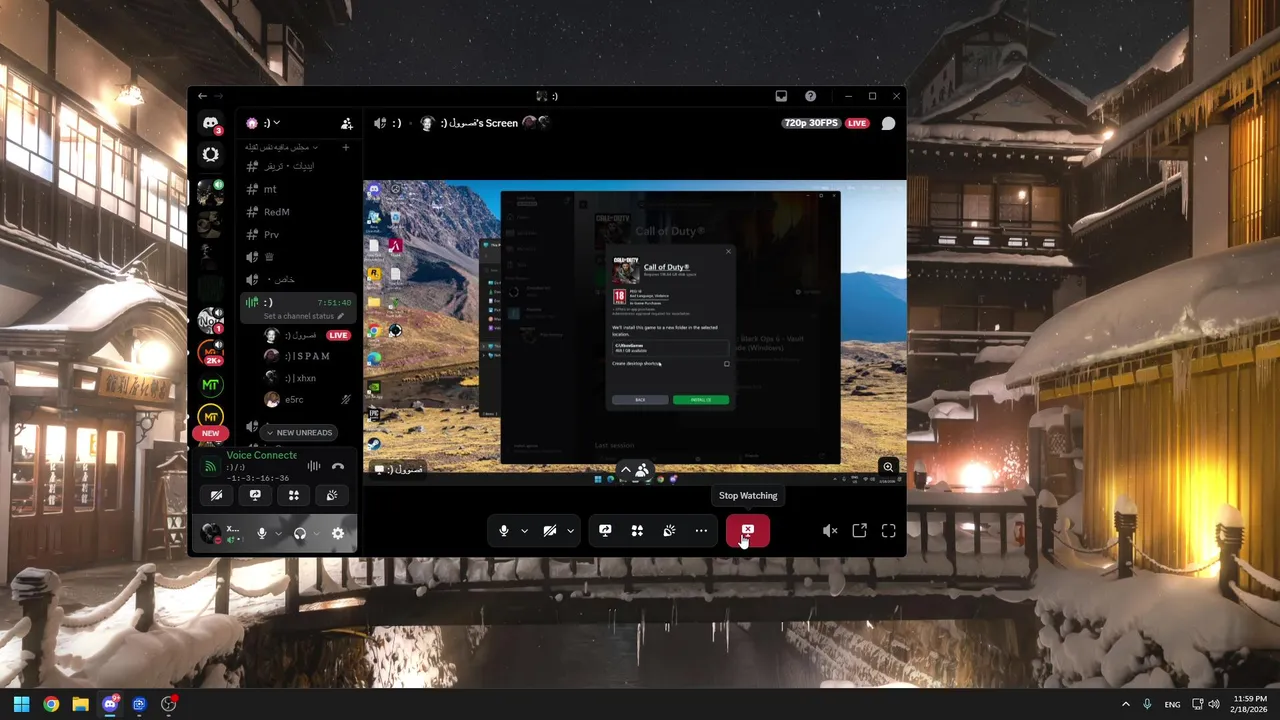Share your screen from the call toolbar
The image size is (1280, 720).
(x=605, y=531)
